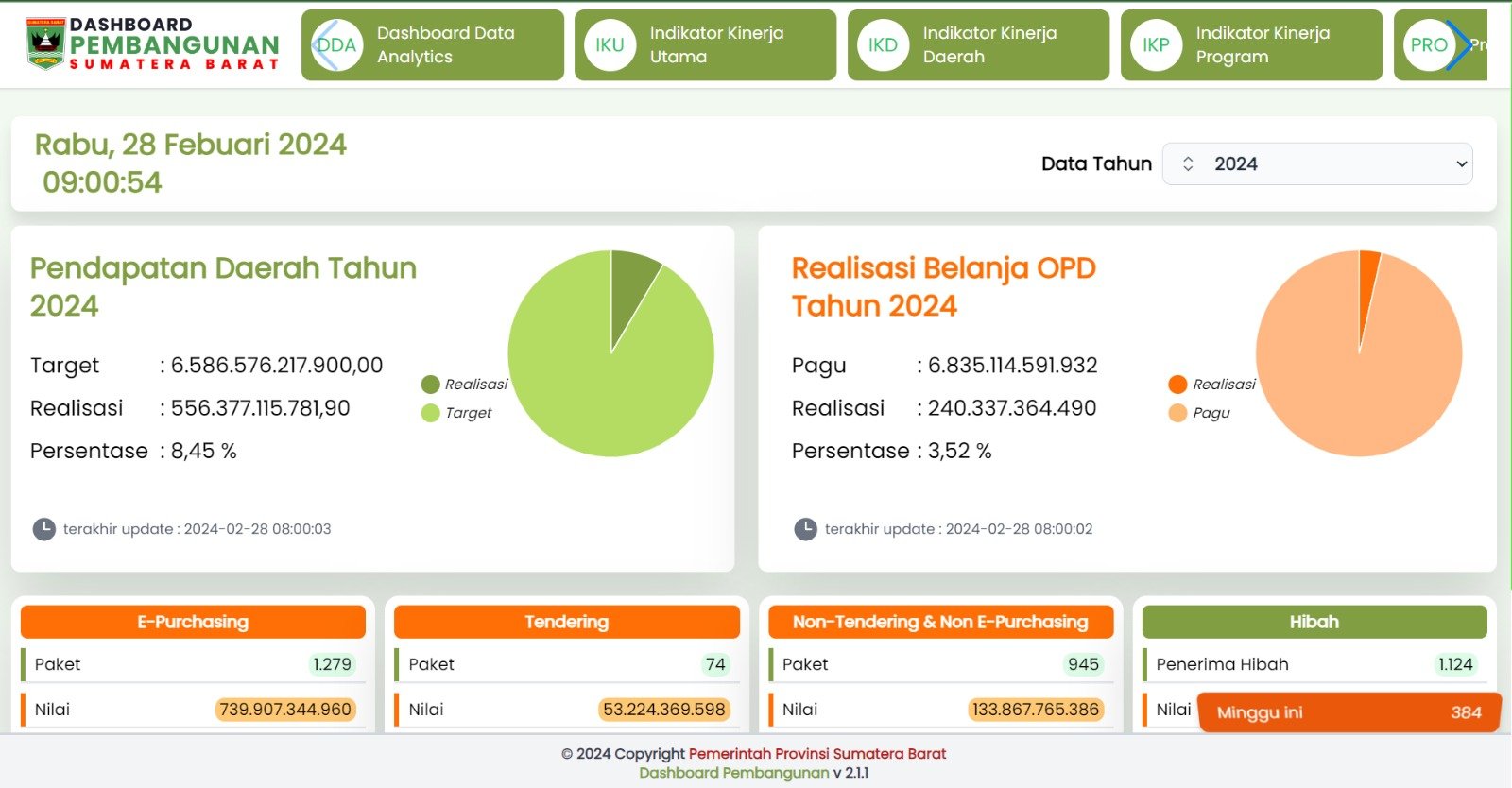Click the orange Realisasi slice in Belanja pie
Image resolution: width=1512 pixels, height=788 pixels.
(1367, 283)
